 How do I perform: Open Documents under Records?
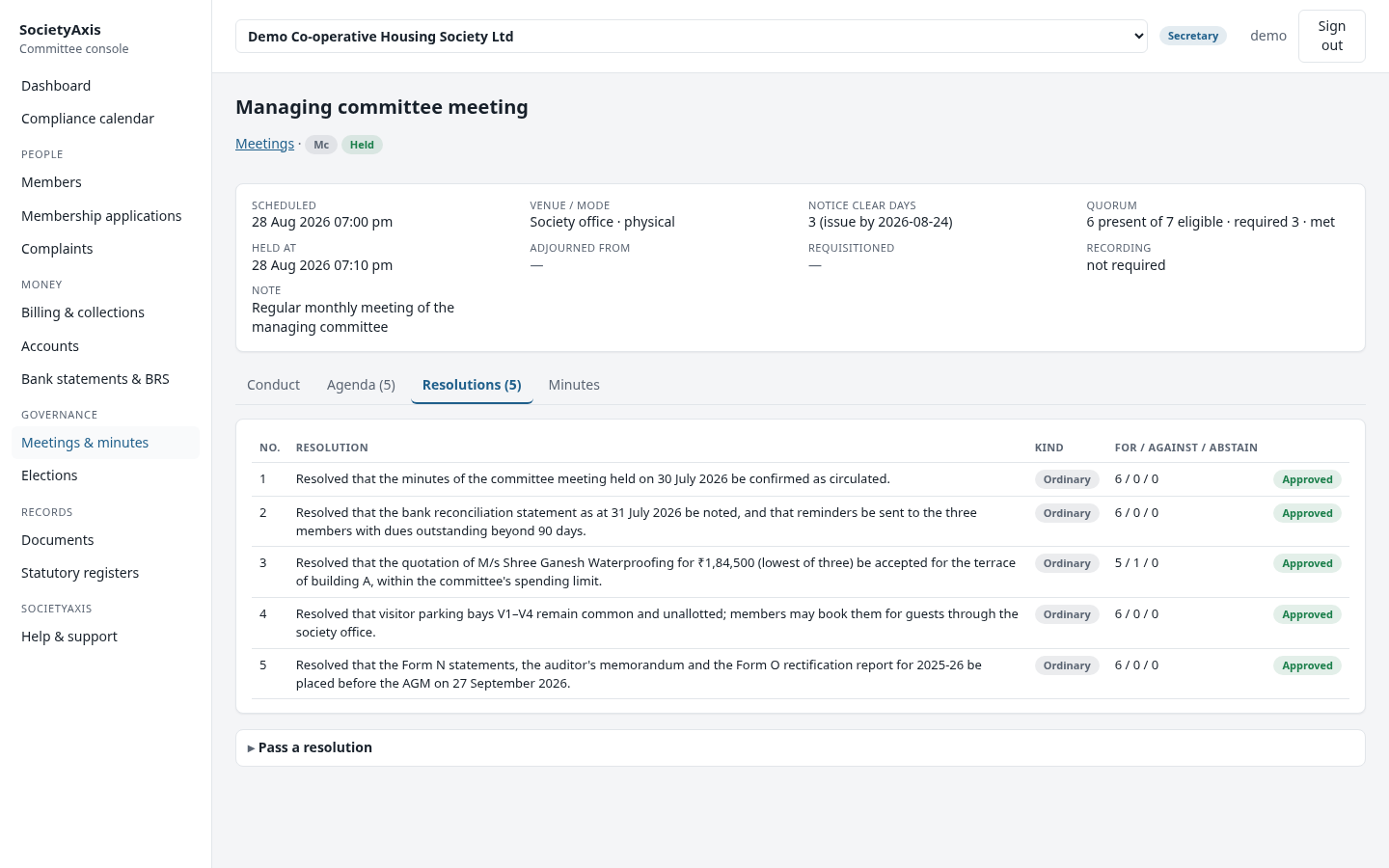click(x=106, y=540)
